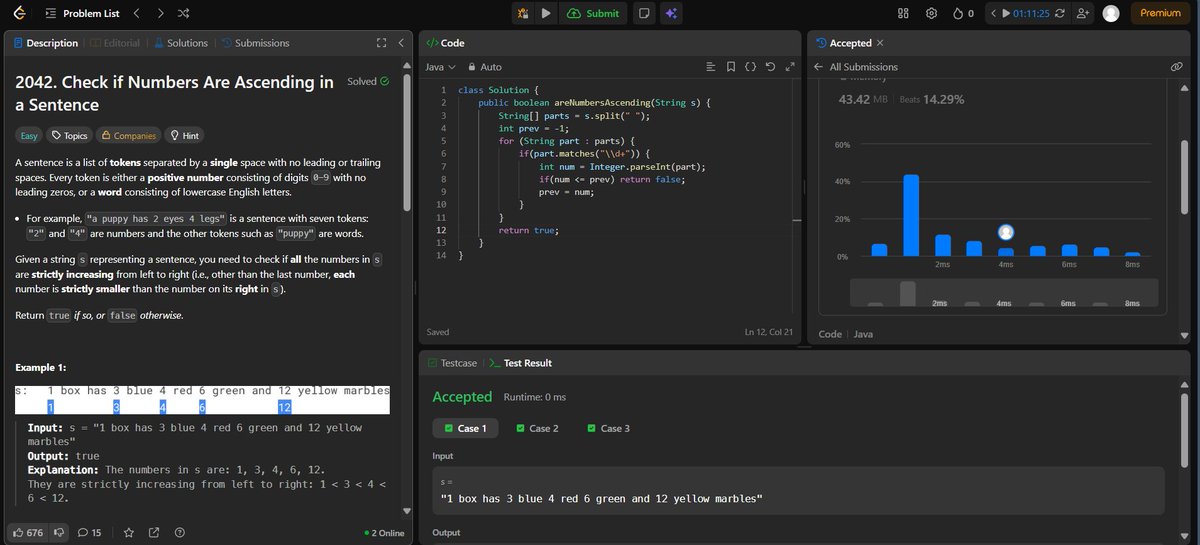Click the "return true;" code line

click(528, 230)
